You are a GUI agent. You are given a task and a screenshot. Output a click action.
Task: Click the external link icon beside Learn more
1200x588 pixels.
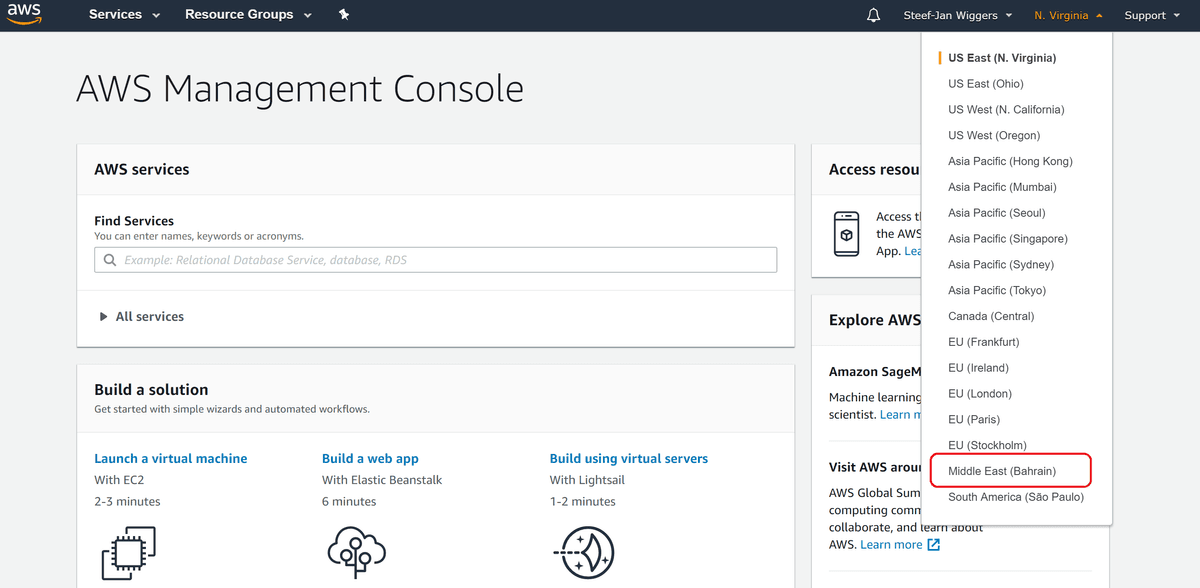point(934,545)
